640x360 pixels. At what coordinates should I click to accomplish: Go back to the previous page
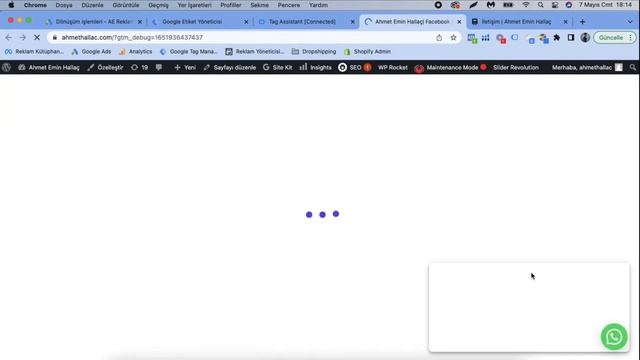[x=9, y=38]
